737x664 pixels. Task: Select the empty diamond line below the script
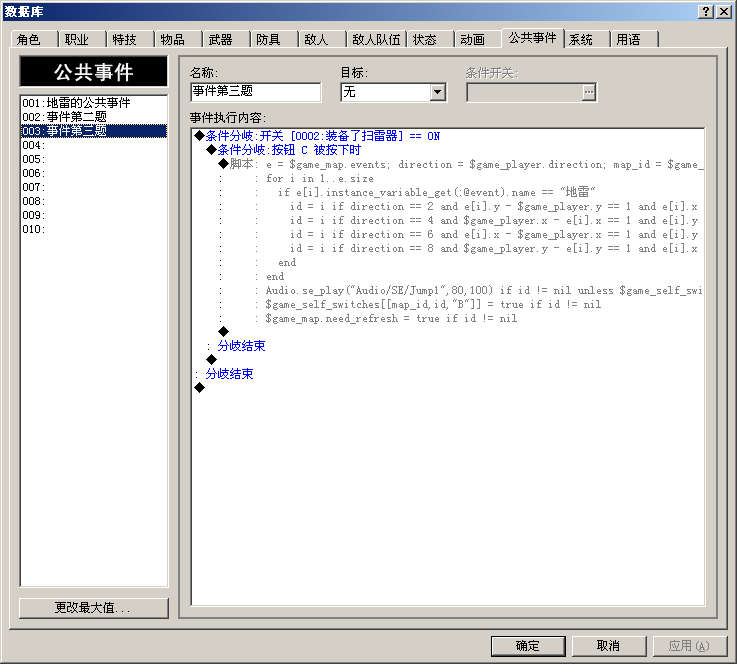(448, 332)
